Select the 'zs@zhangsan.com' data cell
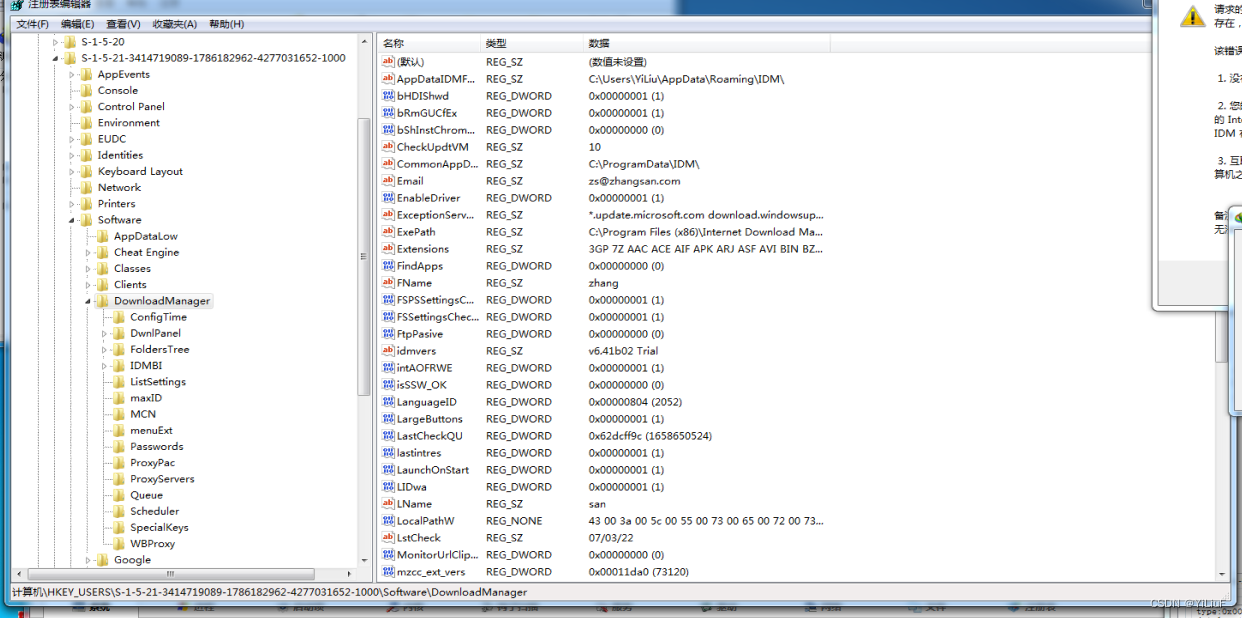The width and height of the screenshot is (1242, 618). tap(634, 181)
